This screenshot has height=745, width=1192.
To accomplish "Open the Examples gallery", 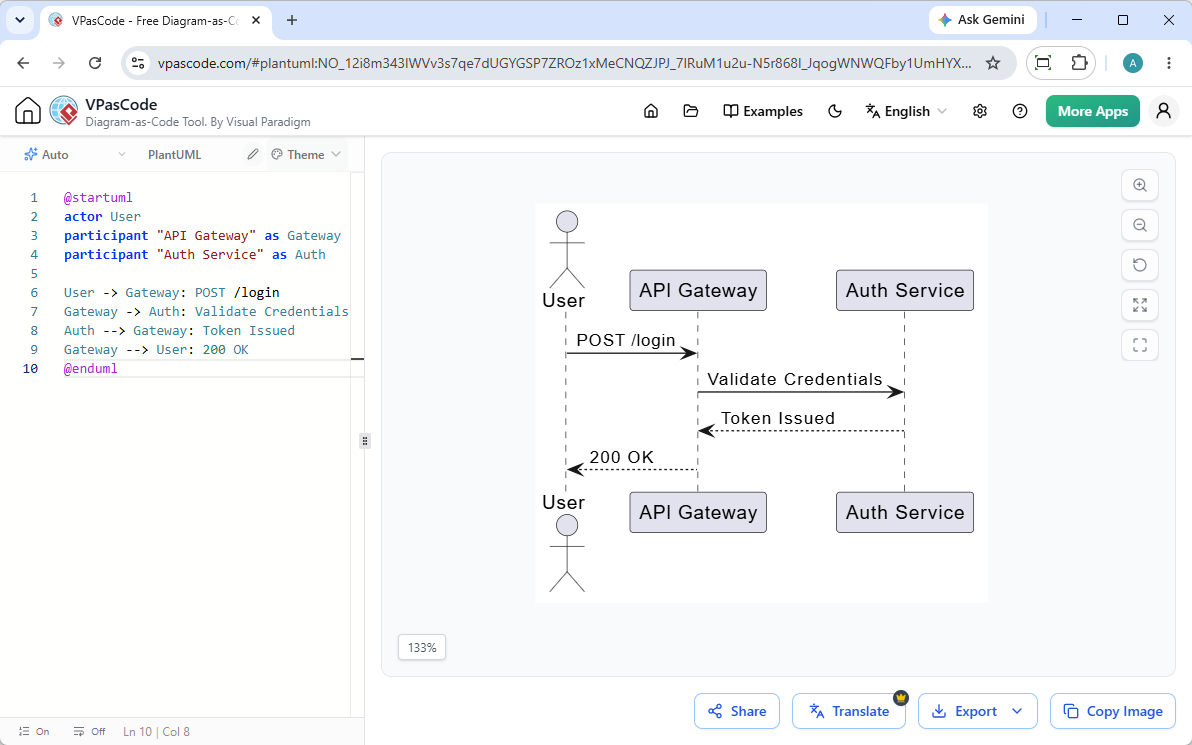I will click(762, 111).
